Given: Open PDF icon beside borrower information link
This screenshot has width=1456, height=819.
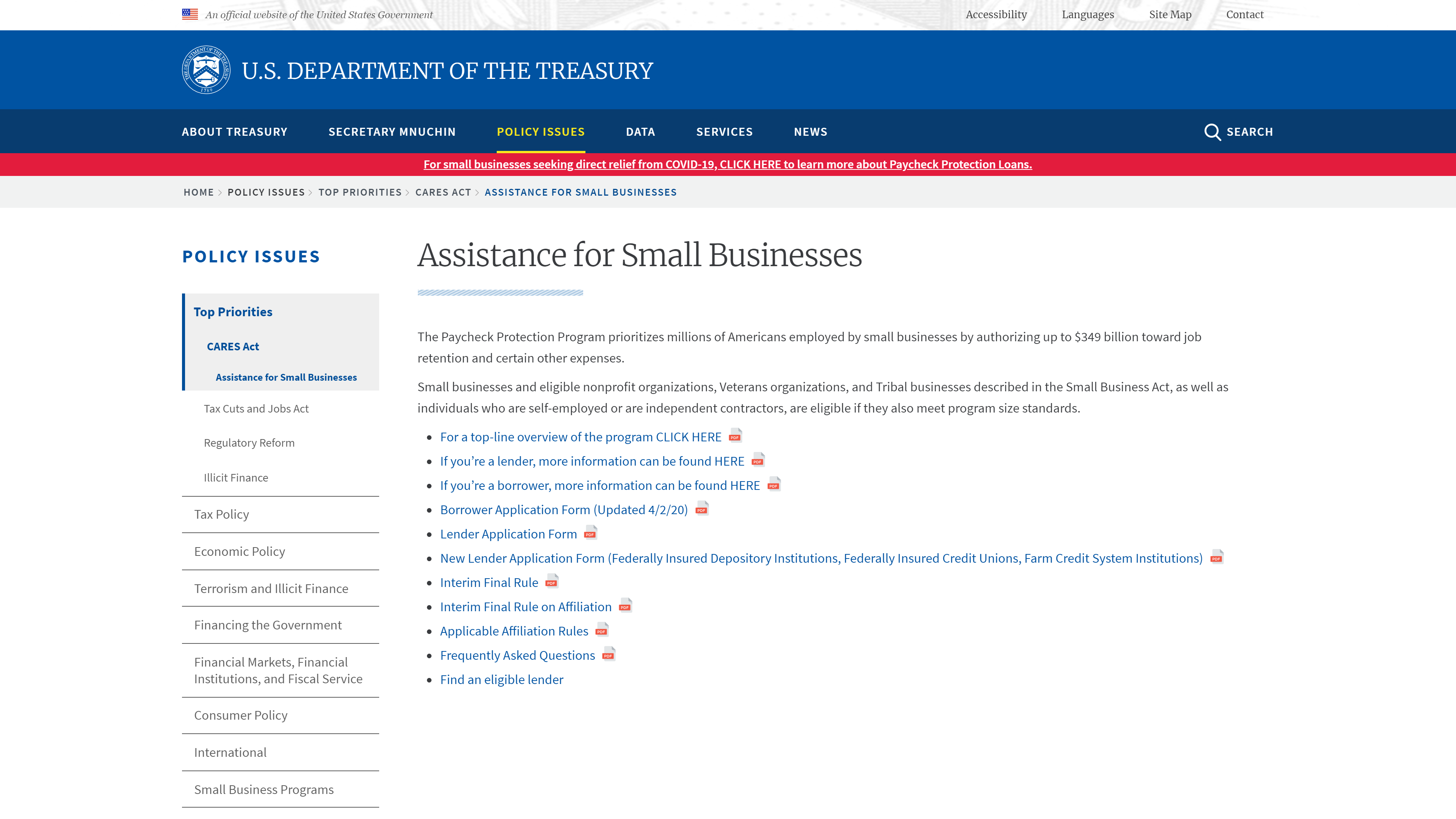Looking at the screenshot, I should (x=774, y=485).
